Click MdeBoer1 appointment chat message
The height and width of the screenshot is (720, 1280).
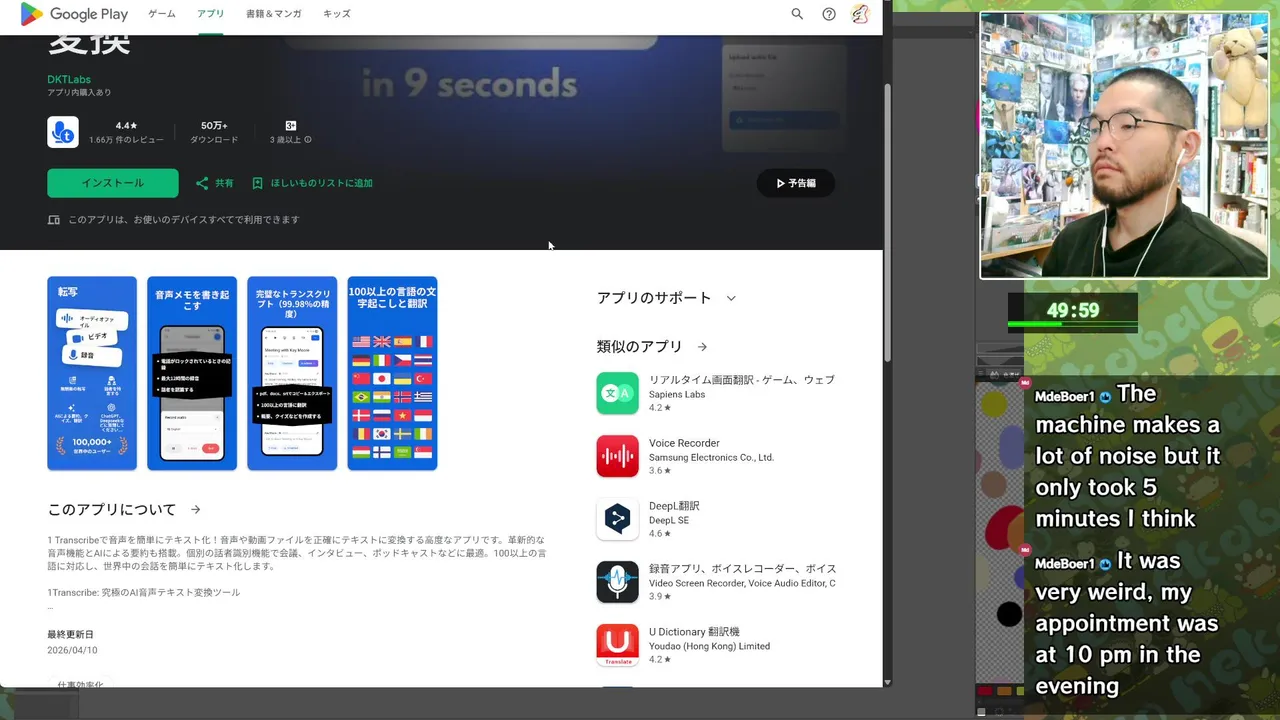pos(1127,623)
